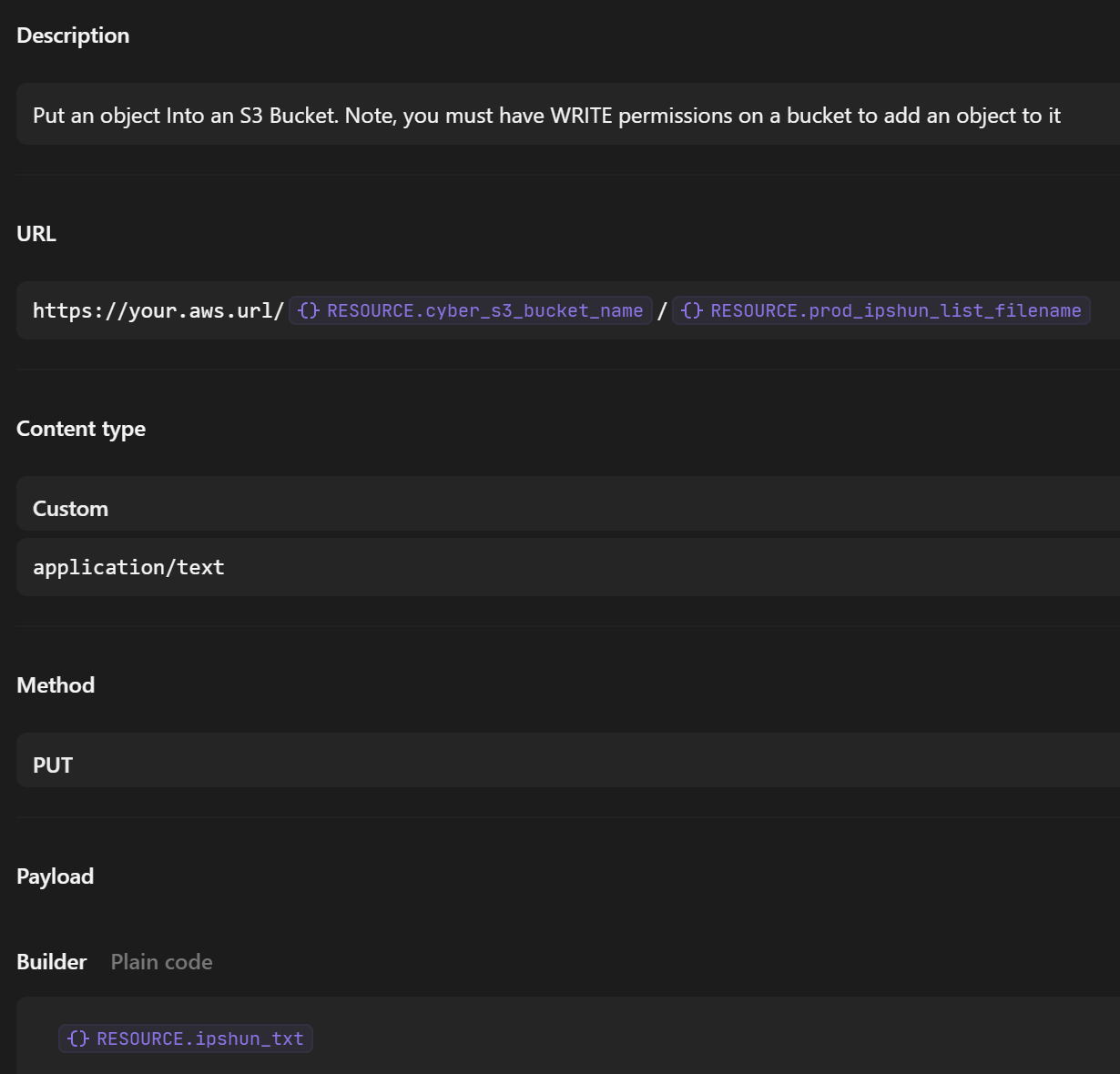This screenshot has height=1074, width=1120.
Task: Click the slash between the URL resource pills
Action: tap(662, 311)
